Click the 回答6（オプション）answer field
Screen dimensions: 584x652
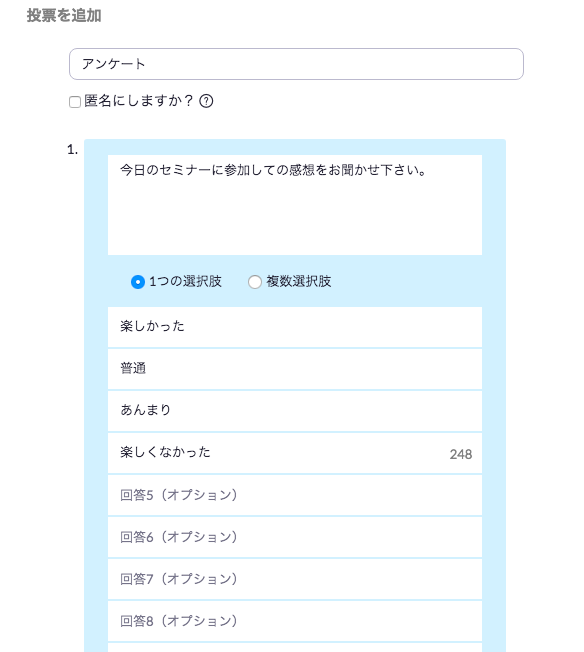pos(295,537)
